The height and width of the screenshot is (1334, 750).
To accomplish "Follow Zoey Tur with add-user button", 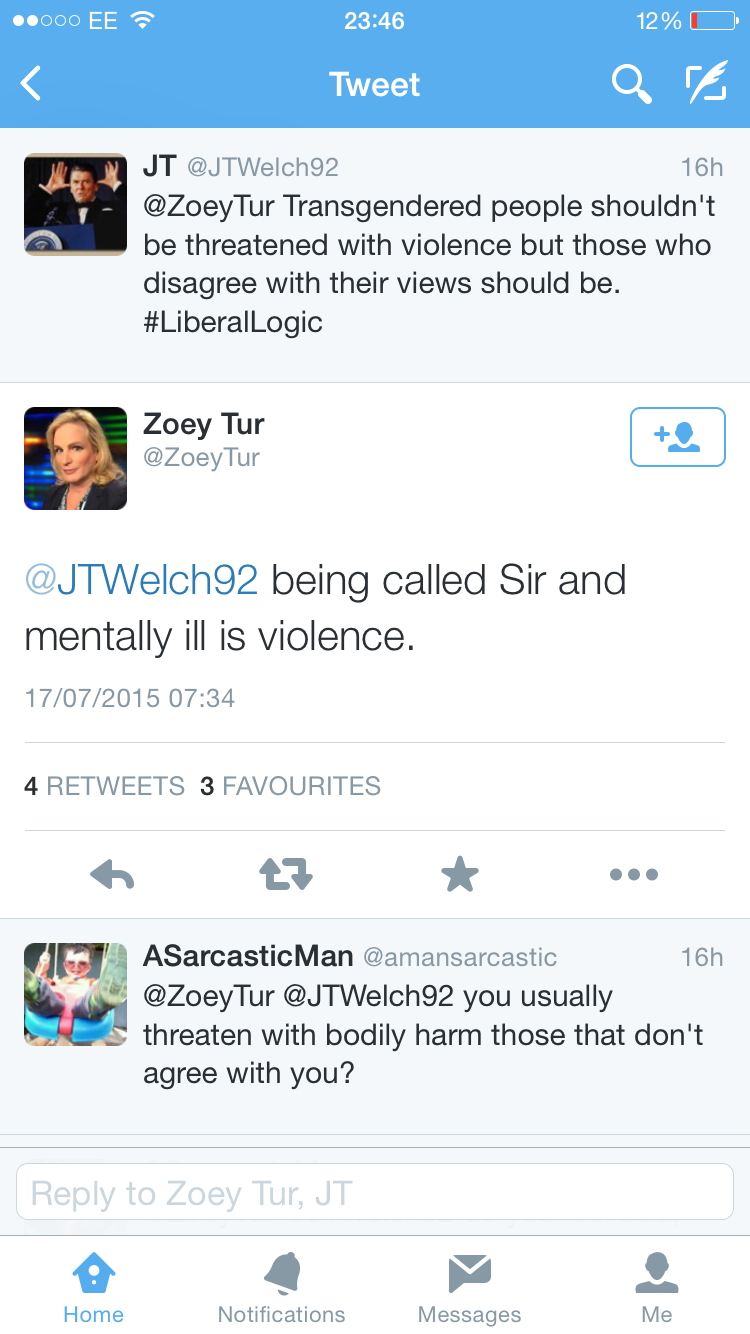I will pos(677,437).
